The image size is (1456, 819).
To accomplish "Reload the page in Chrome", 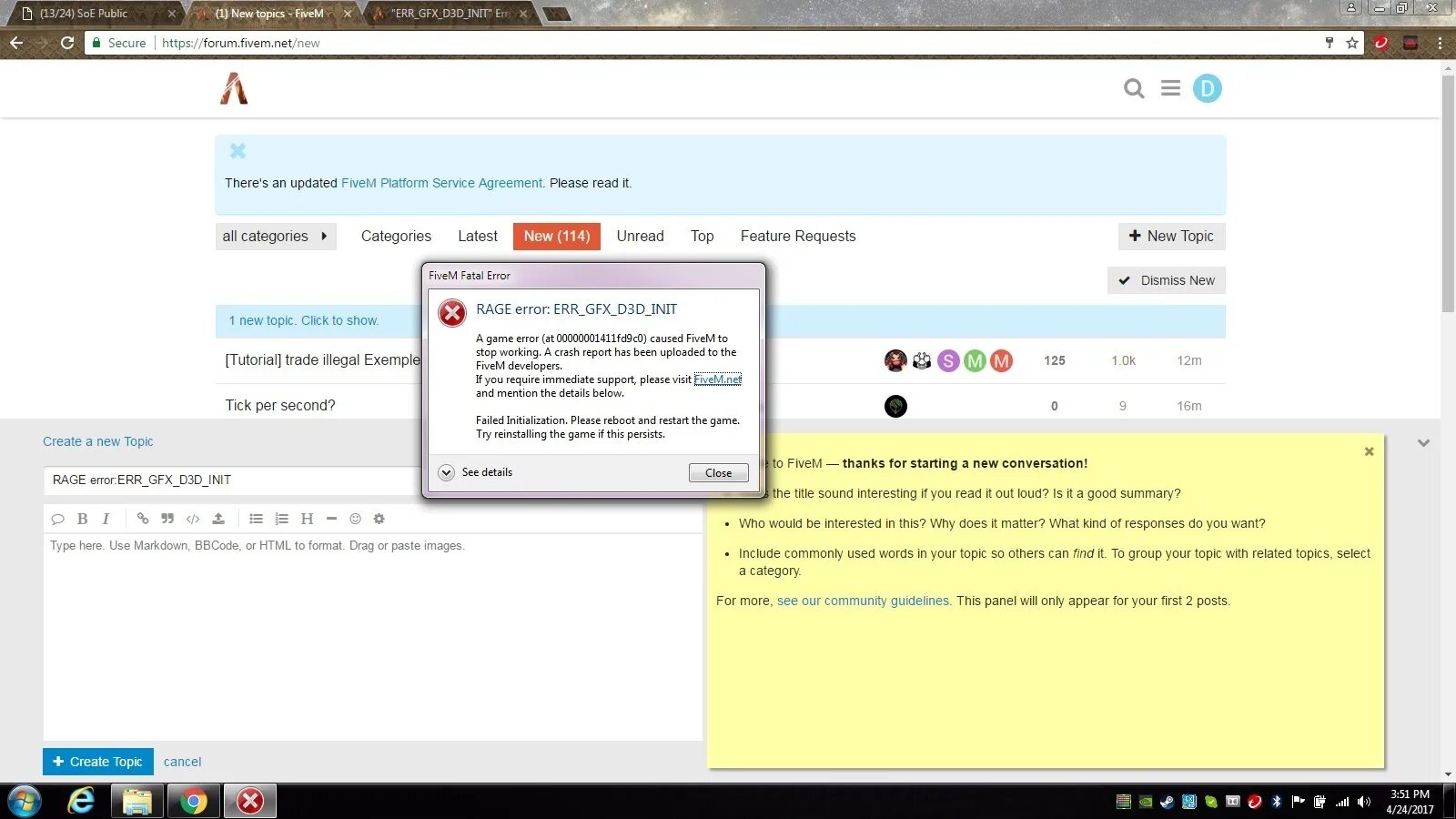I will [67, 43].
